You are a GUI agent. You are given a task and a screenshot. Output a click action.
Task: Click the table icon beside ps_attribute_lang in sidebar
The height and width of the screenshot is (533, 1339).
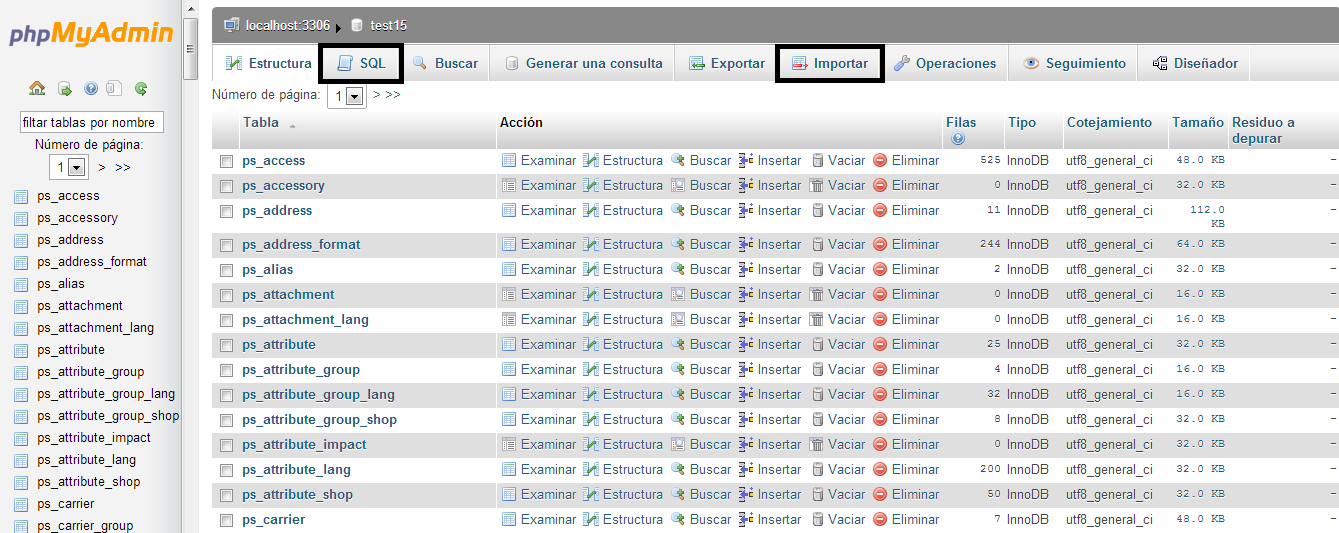coord(21,460)
